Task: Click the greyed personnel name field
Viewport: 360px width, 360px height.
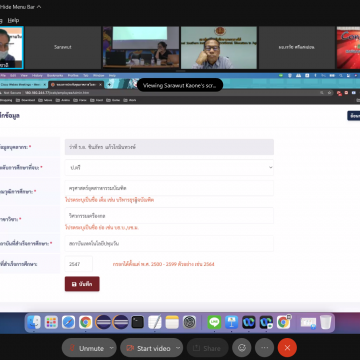Action: pos(169,147)
